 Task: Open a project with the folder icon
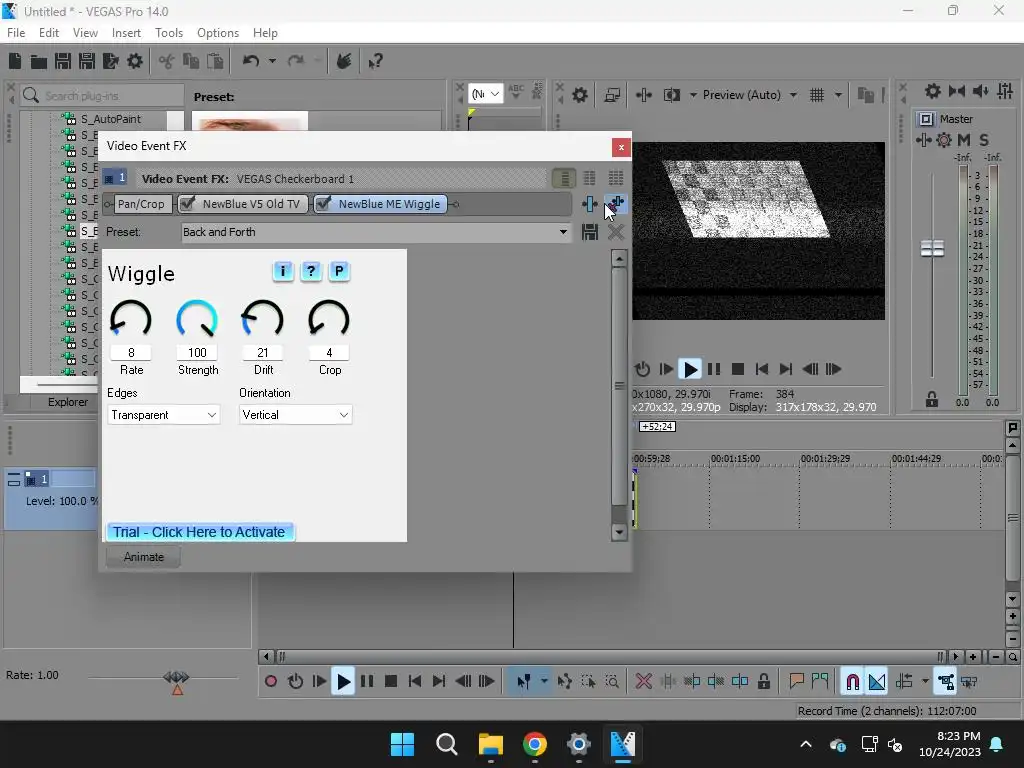click(39, 61)
